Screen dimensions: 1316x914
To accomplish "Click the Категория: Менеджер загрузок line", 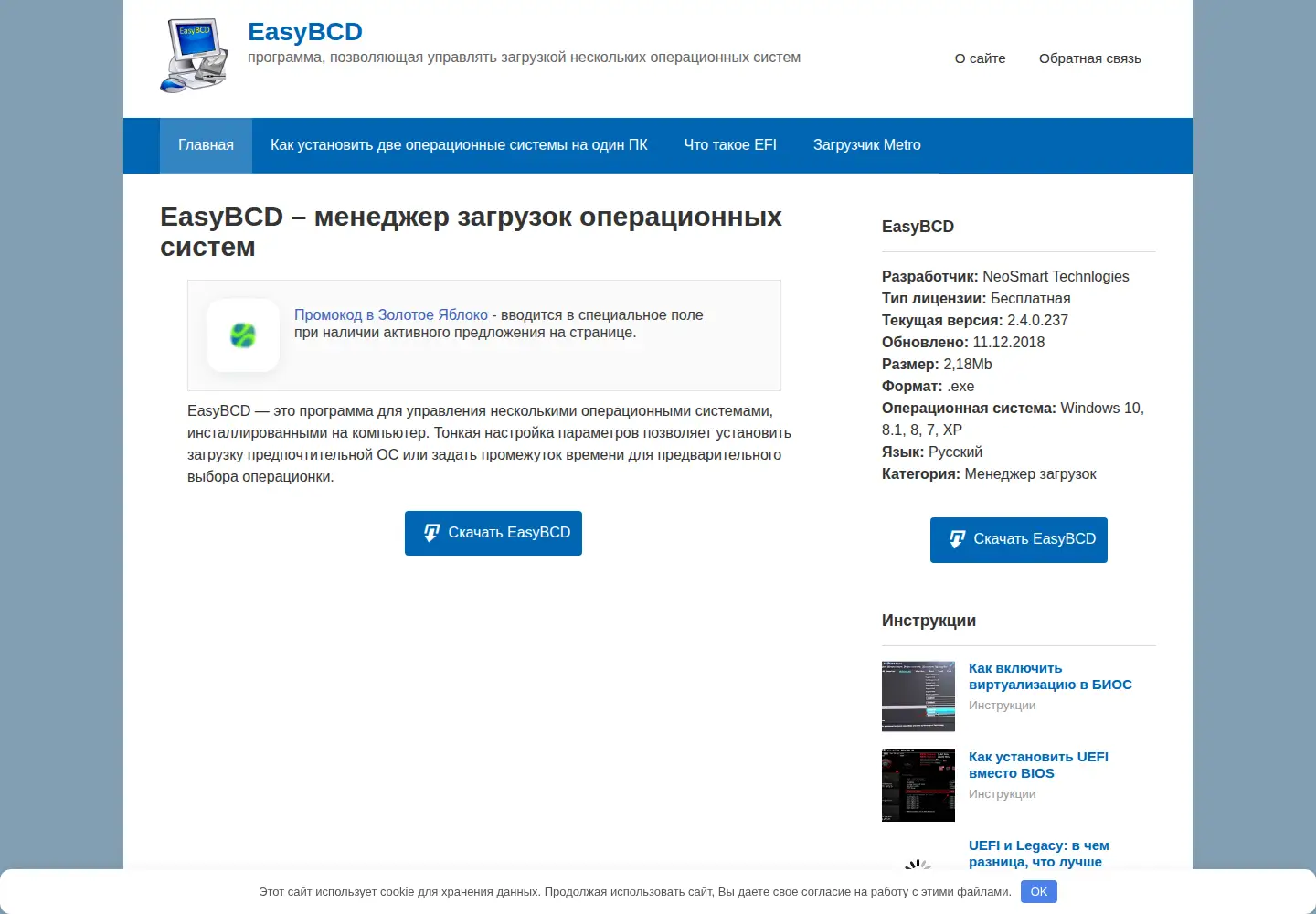I will [x=989, y=474].
